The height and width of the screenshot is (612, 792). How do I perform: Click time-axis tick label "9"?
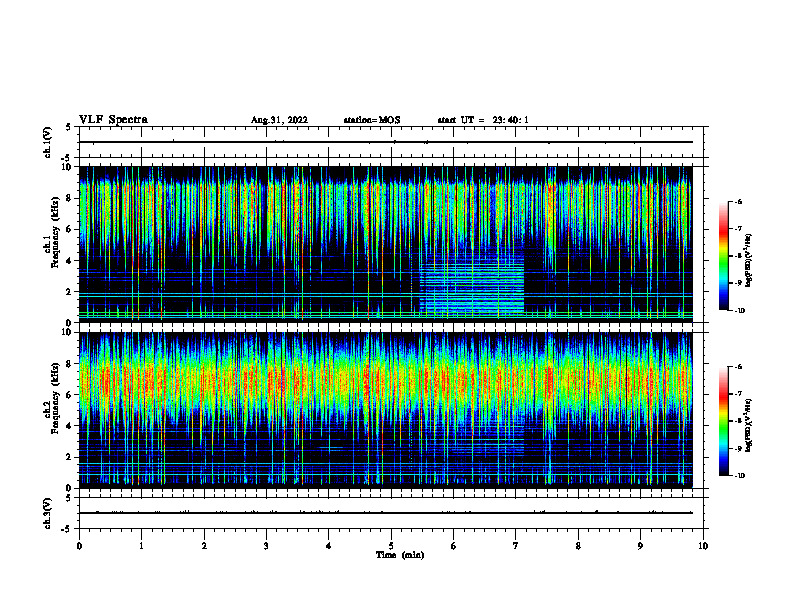pyautogui.click(x=640, y=546)
